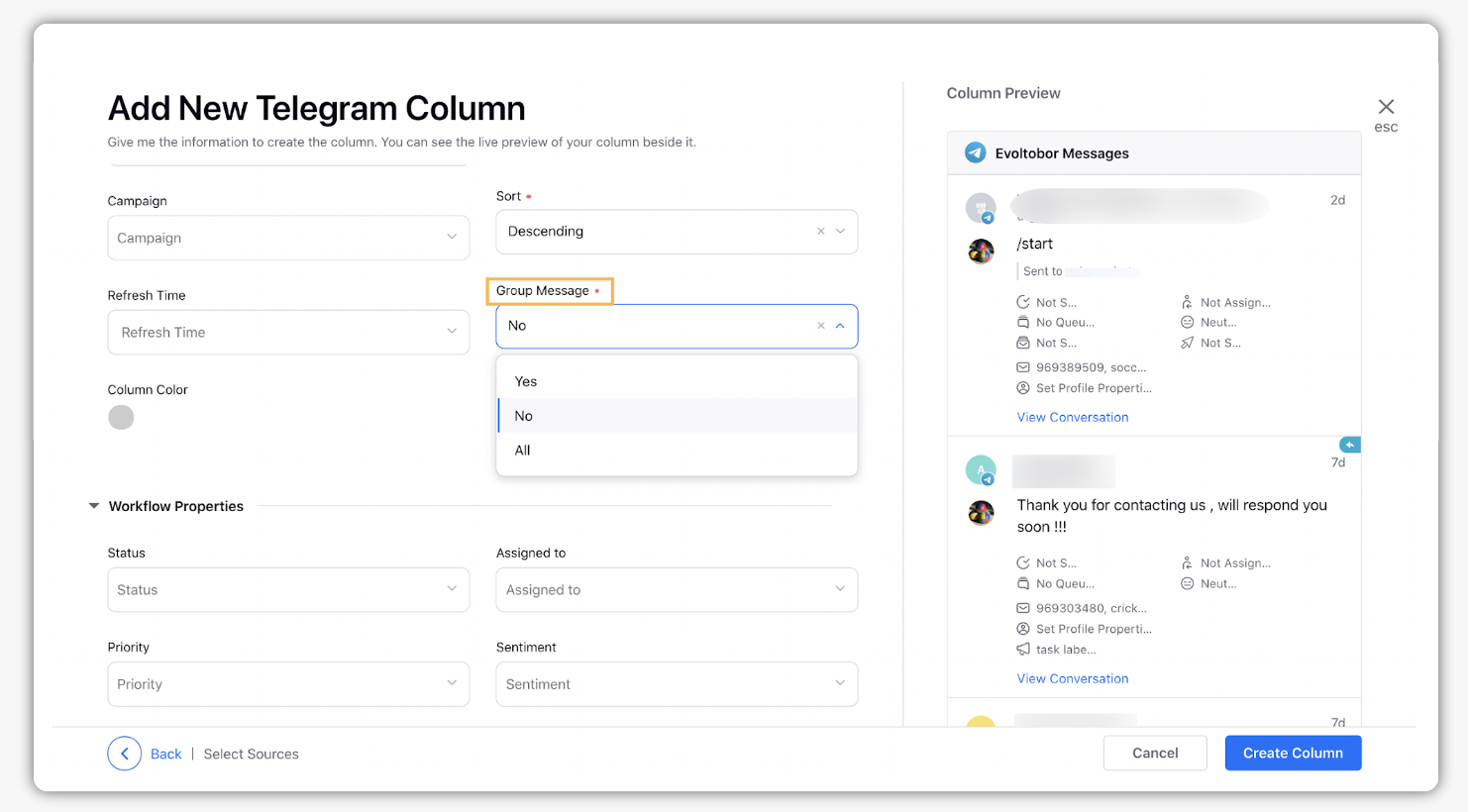Viewport: 1468px width, 812px height.
Task: Click the teal A avatar in second message
Action: coord(981,469)
